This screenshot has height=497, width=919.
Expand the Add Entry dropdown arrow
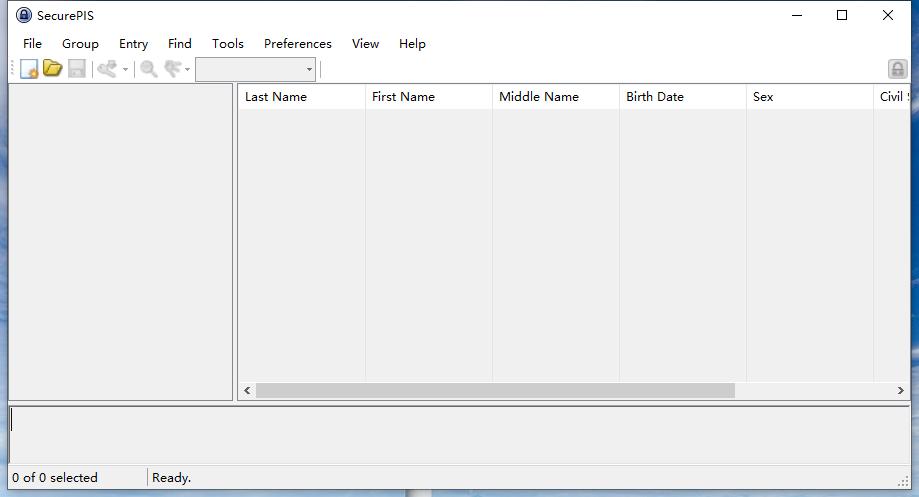pos(125,70)
